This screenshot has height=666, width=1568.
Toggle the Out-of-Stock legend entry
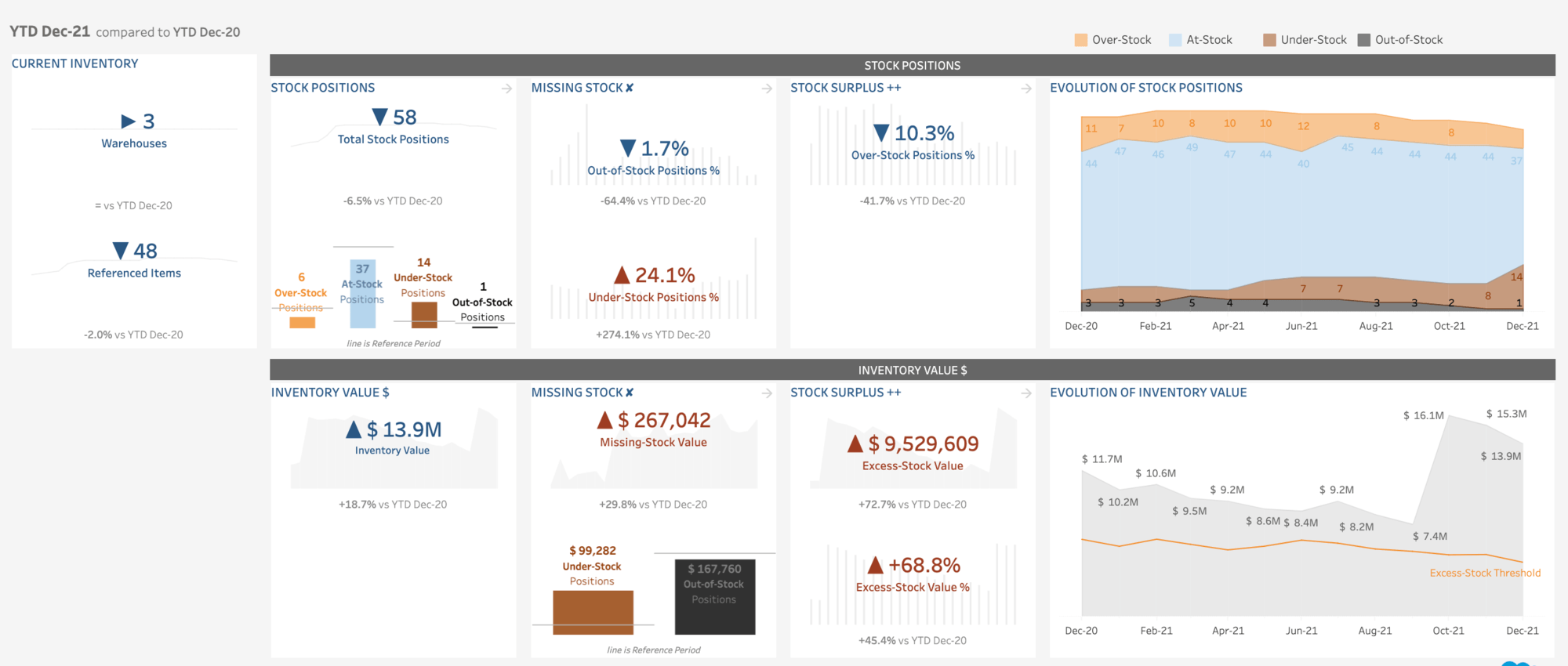pos(1400,40)
